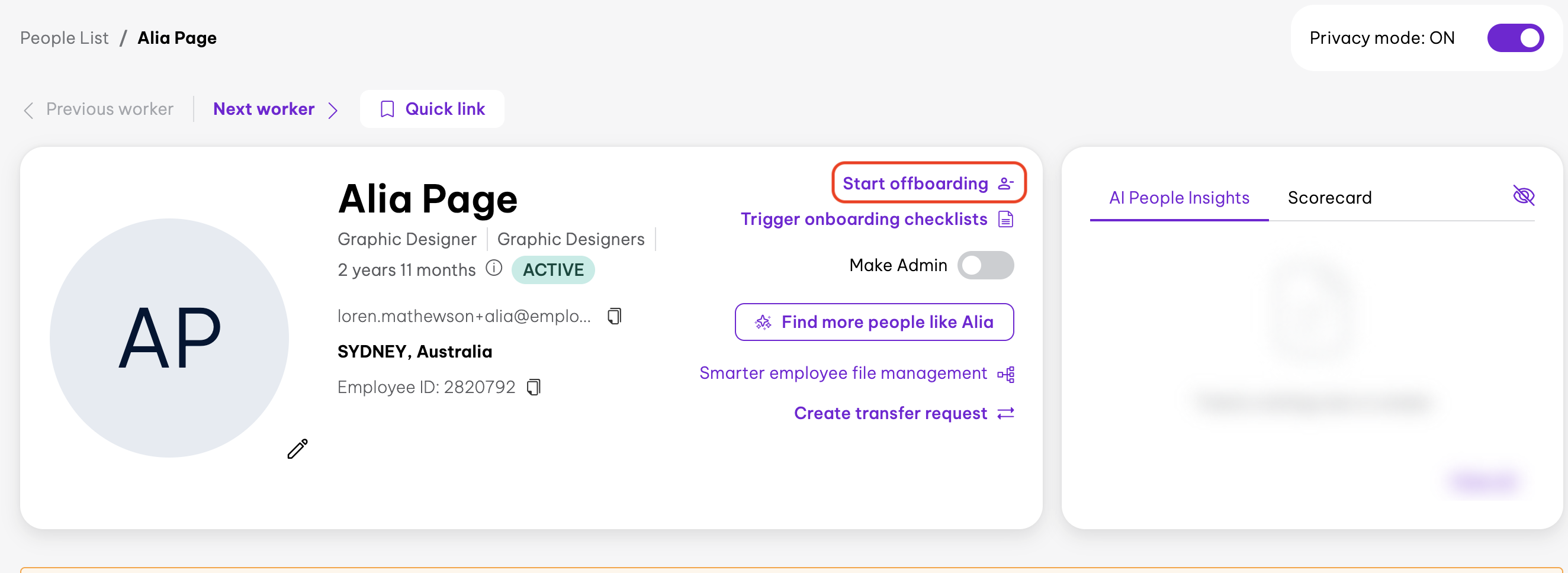Click the offboarding person icon
This screenshot has width=1568, height=573.
point(1005,184)
